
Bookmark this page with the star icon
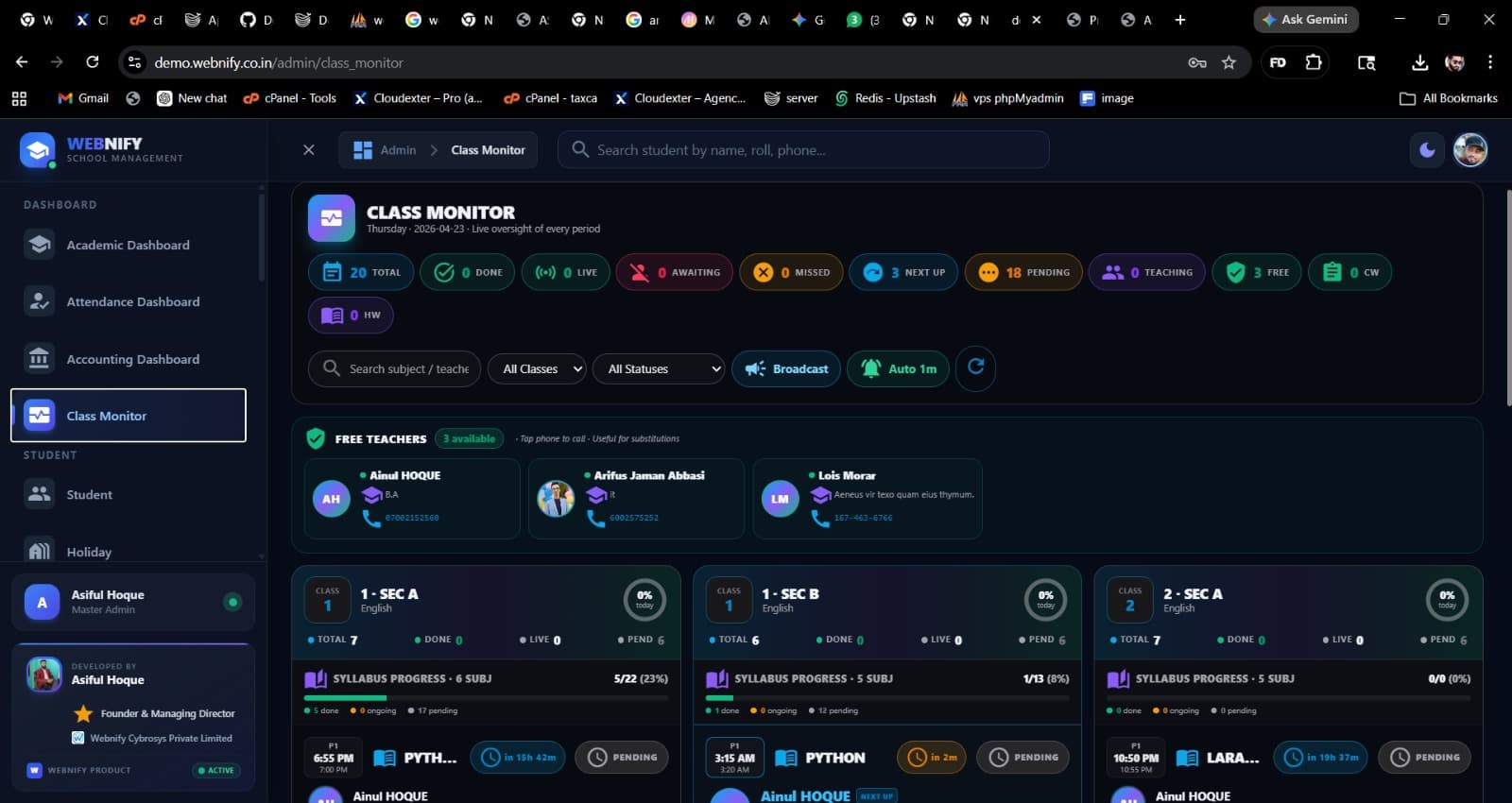click(x=1228, y=62)
